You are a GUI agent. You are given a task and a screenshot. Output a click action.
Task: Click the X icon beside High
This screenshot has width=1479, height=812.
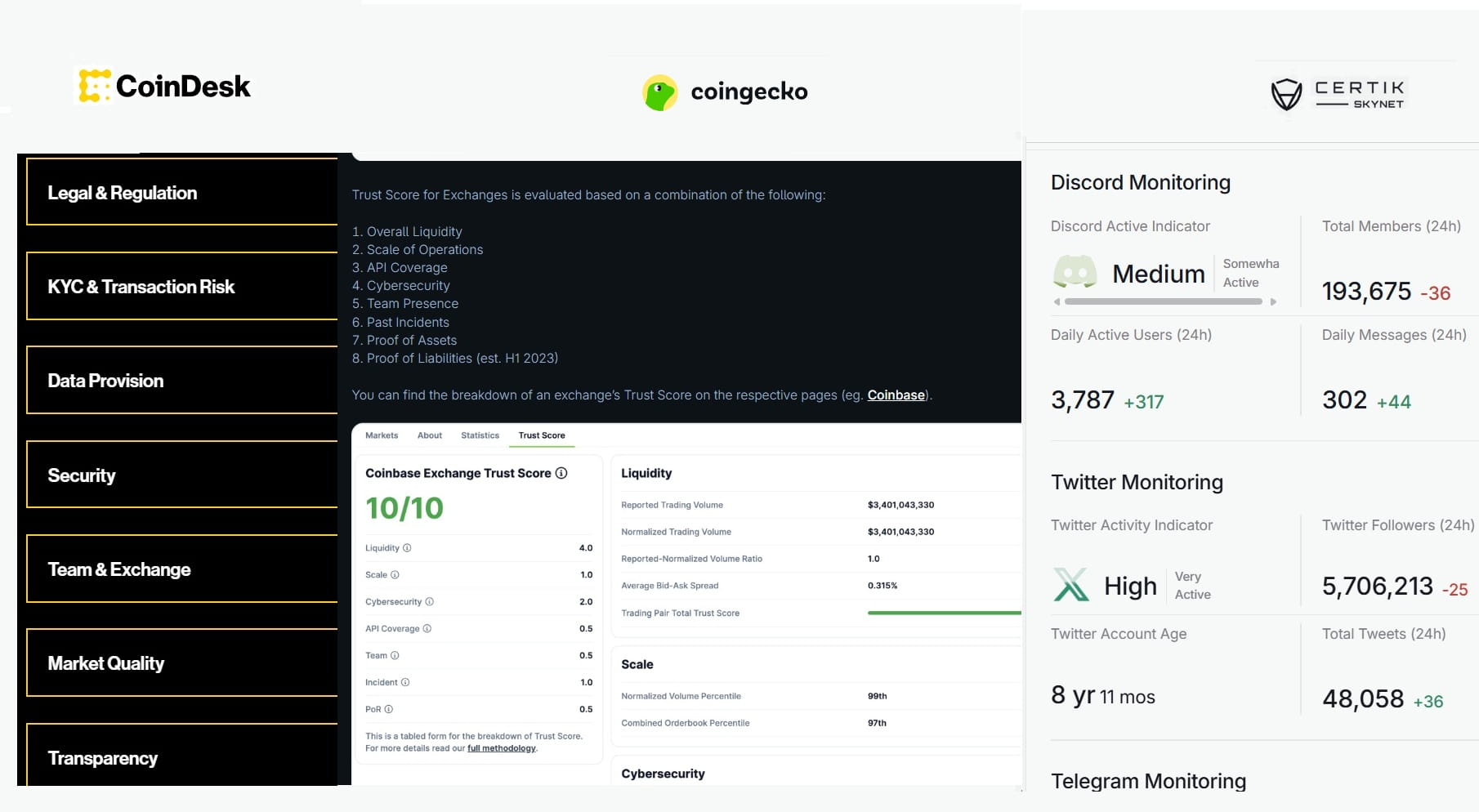click(x=1071, y=585)
